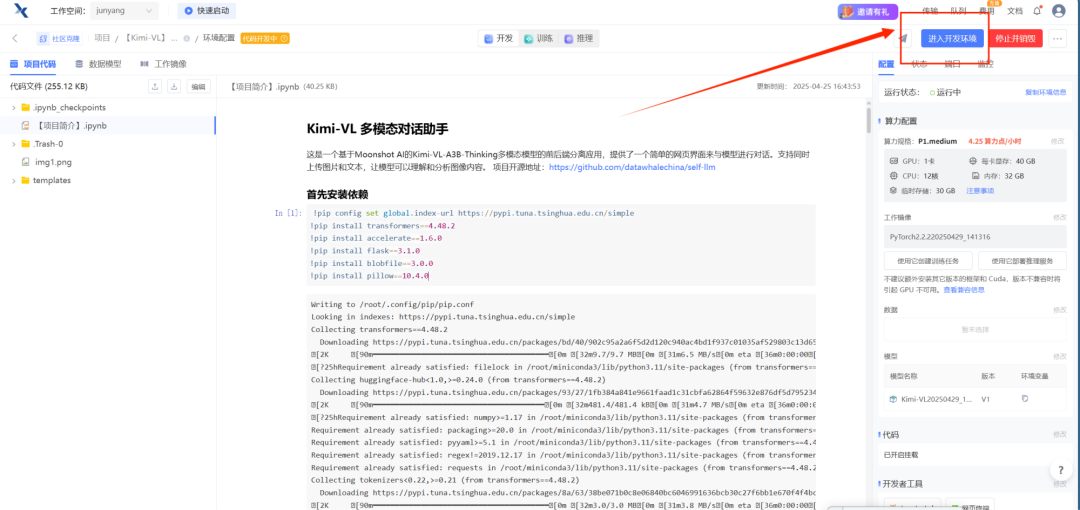Viewport: 1080px width, 510px height.
Task: Click the platform logo in the top-left
Action: 21,10
